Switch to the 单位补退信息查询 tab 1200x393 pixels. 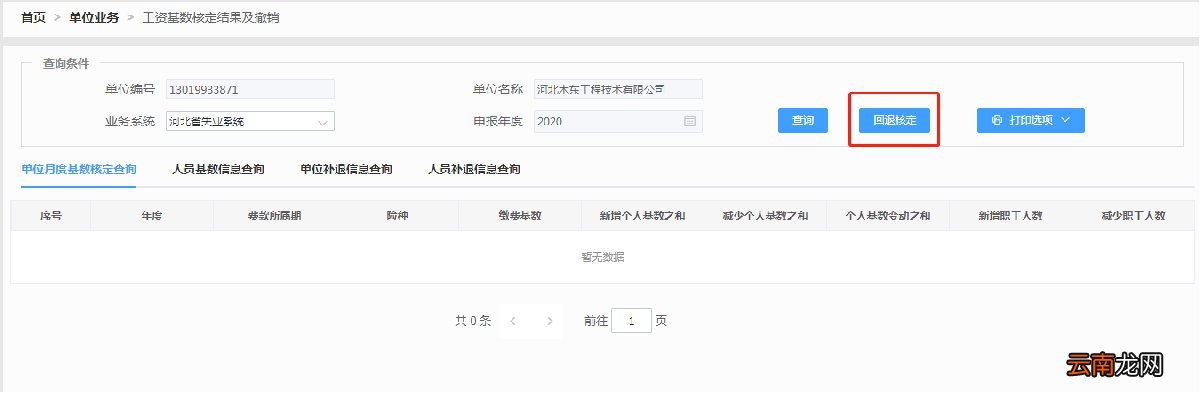(346, 169)
